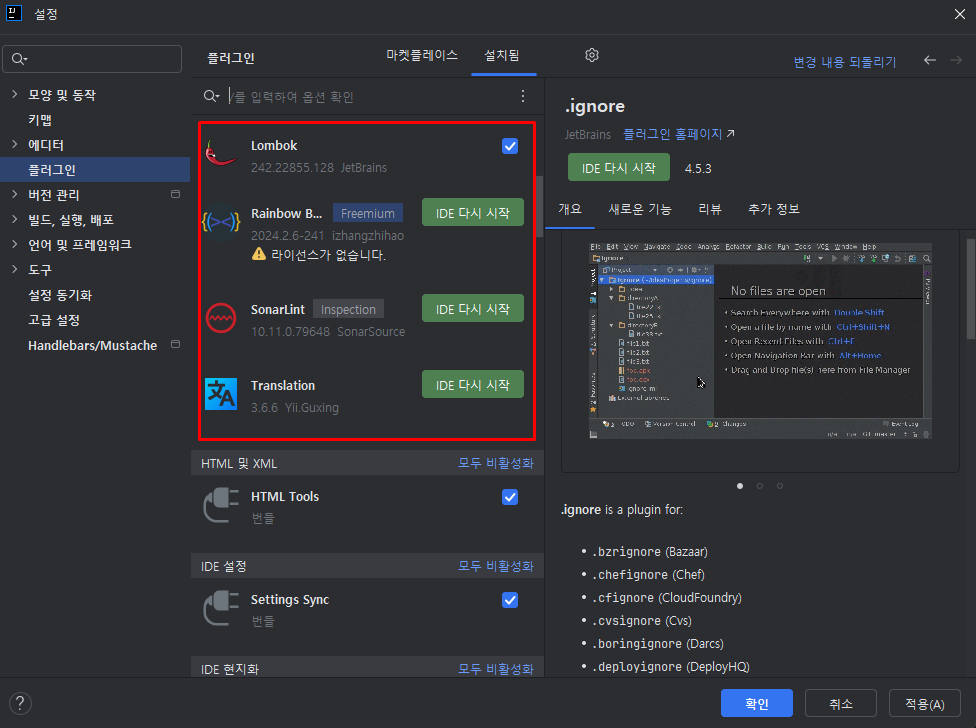Click the Settings Sync plug icon

pos(221,608)
